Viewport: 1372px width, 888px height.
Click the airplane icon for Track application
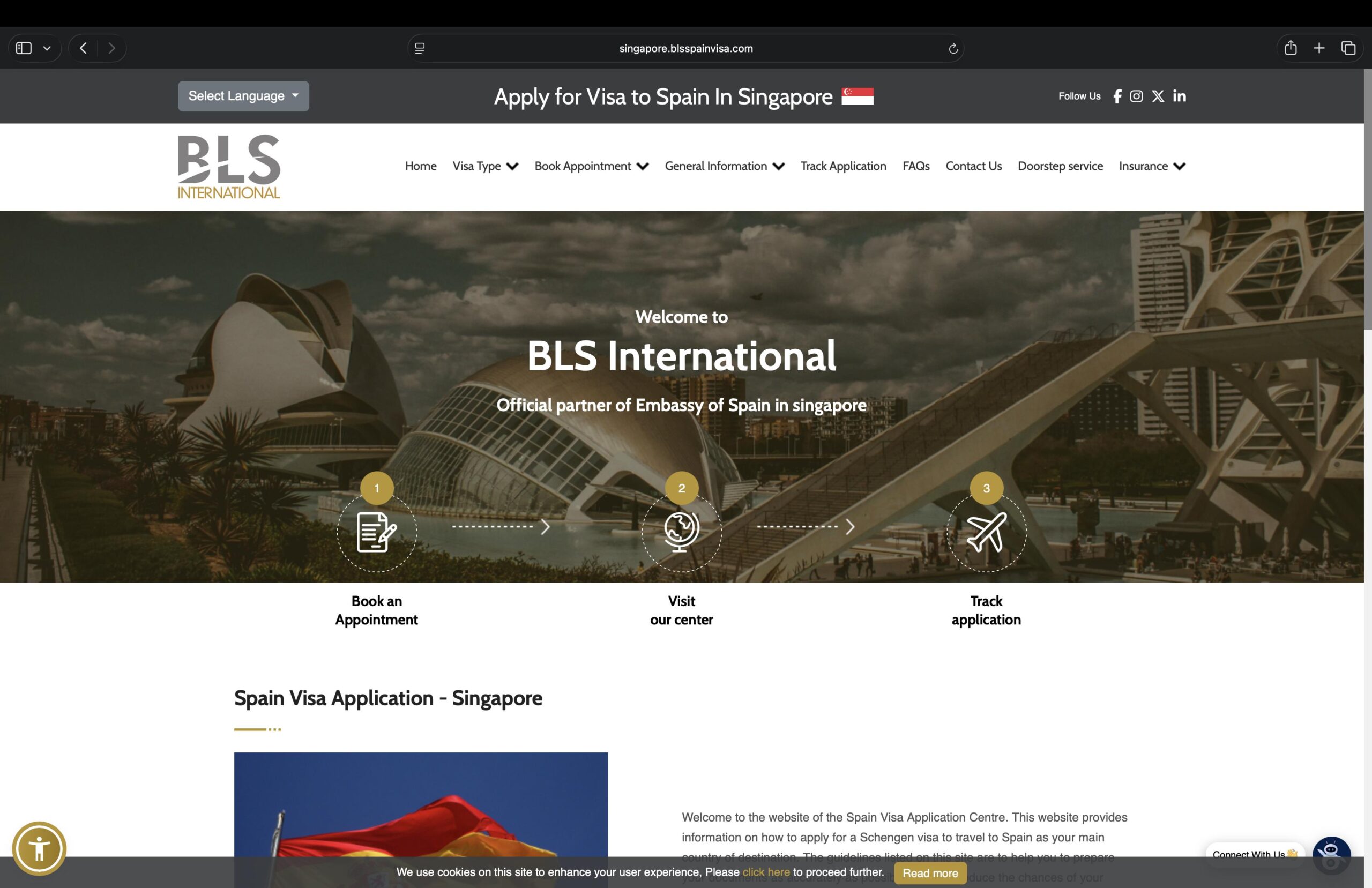click(986, 532)
